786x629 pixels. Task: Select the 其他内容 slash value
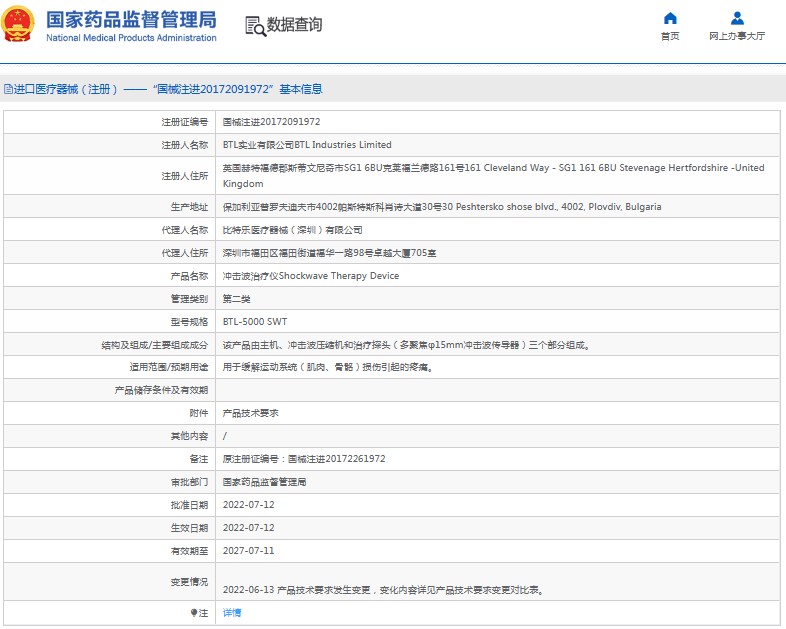point(225,436)
